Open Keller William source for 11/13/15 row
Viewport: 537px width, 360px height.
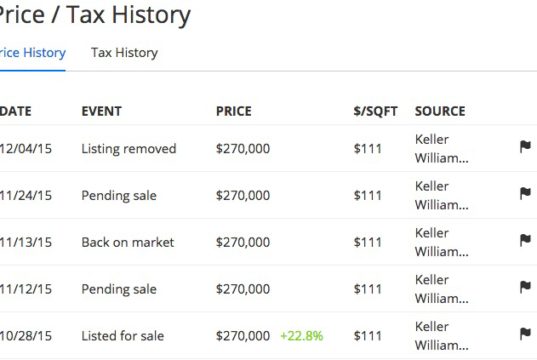(x=441, y=242)
